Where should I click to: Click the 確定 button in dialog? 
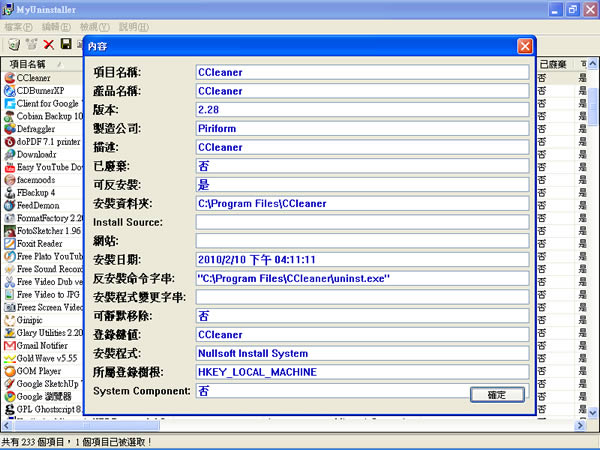click(497, 395)
